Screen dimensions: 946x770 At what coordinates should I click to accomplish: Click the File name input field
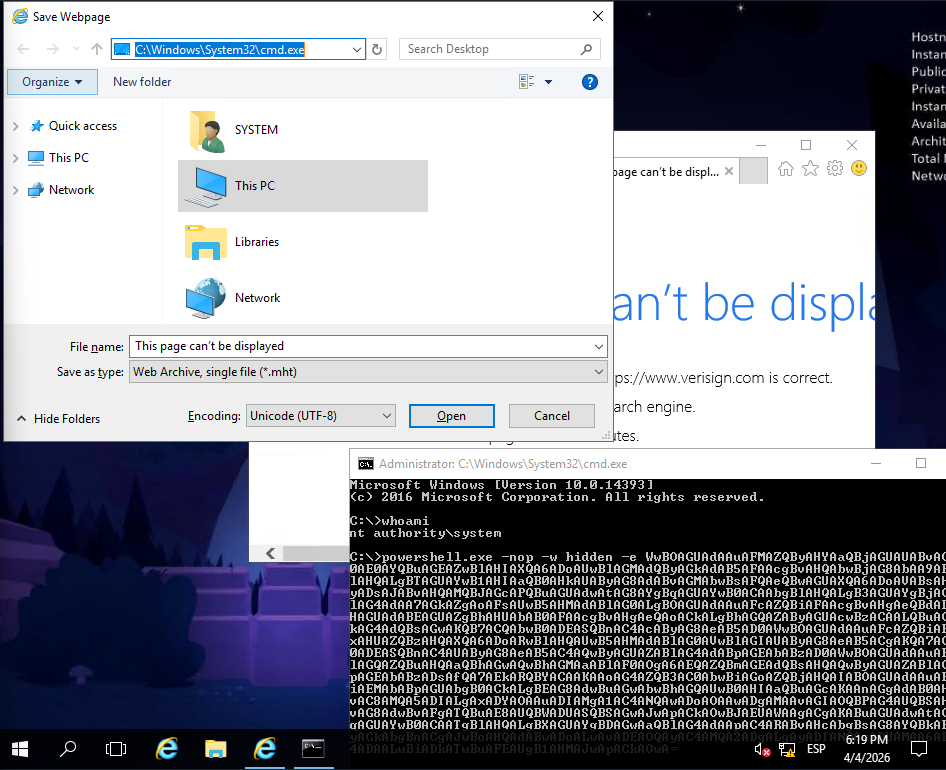click(360, 346)
